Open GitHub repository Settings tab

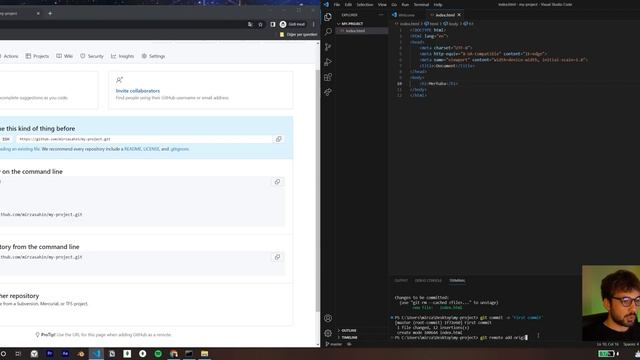click(x=153, y=56)
